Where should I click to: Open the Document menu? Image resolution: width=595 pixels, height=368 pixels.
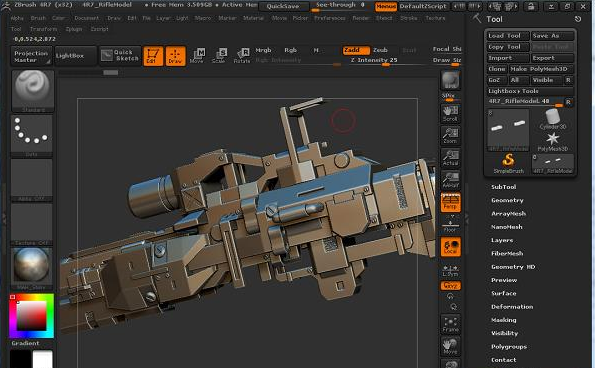87,18
